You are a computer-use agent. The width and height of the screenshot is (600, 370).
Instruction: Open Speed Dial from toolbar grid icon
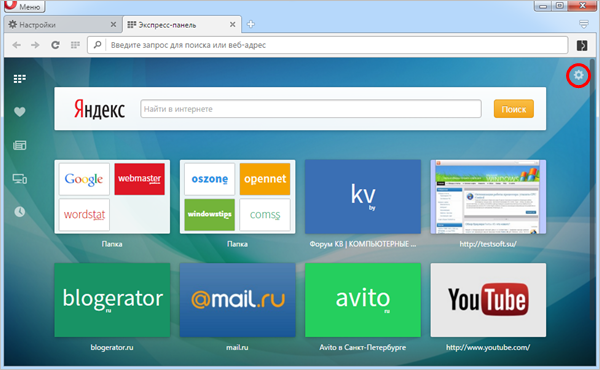75,45
